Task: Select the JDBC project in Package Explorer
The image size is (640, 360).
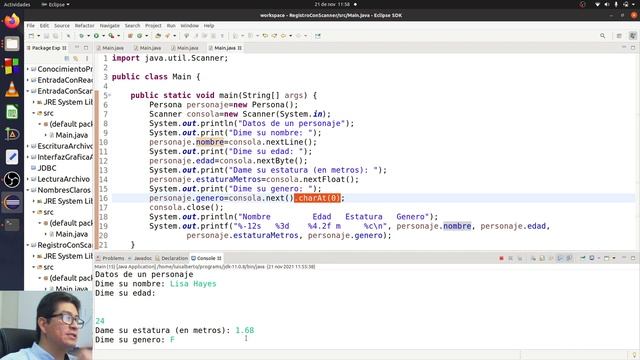Action: [x=47, y=168]
